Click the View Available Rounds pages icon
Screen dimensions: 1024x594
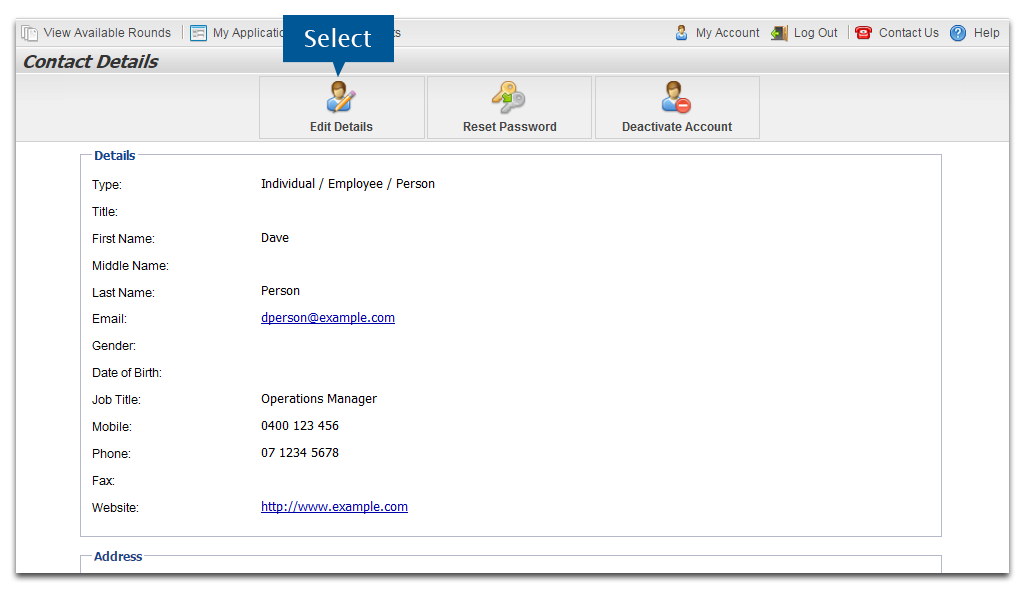(29, 33)
